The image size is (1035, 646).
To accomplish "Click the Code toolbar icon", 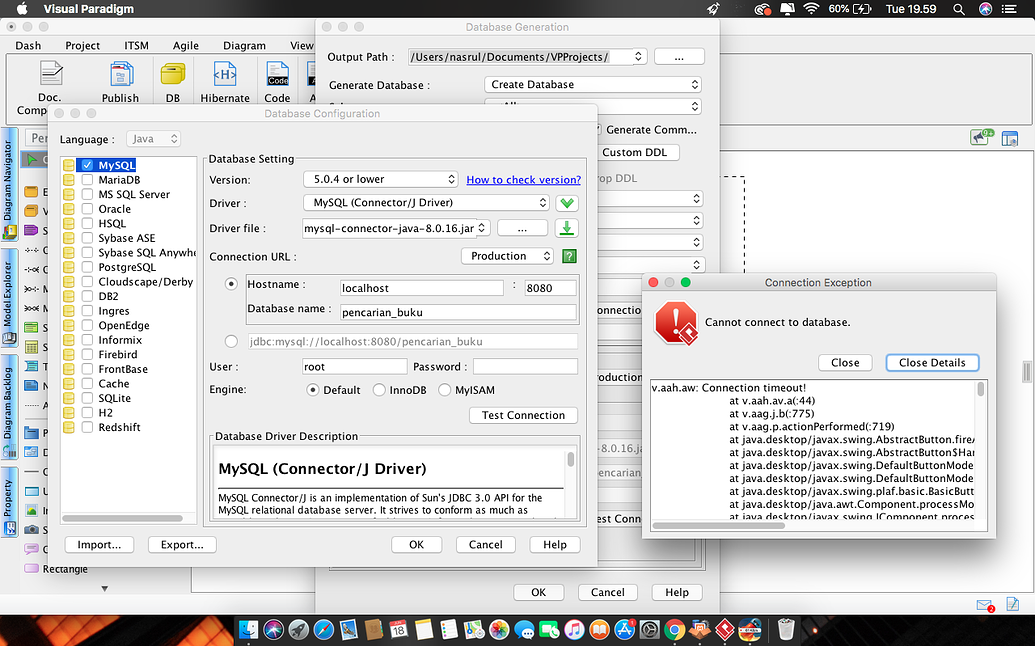I will [277, 75].
